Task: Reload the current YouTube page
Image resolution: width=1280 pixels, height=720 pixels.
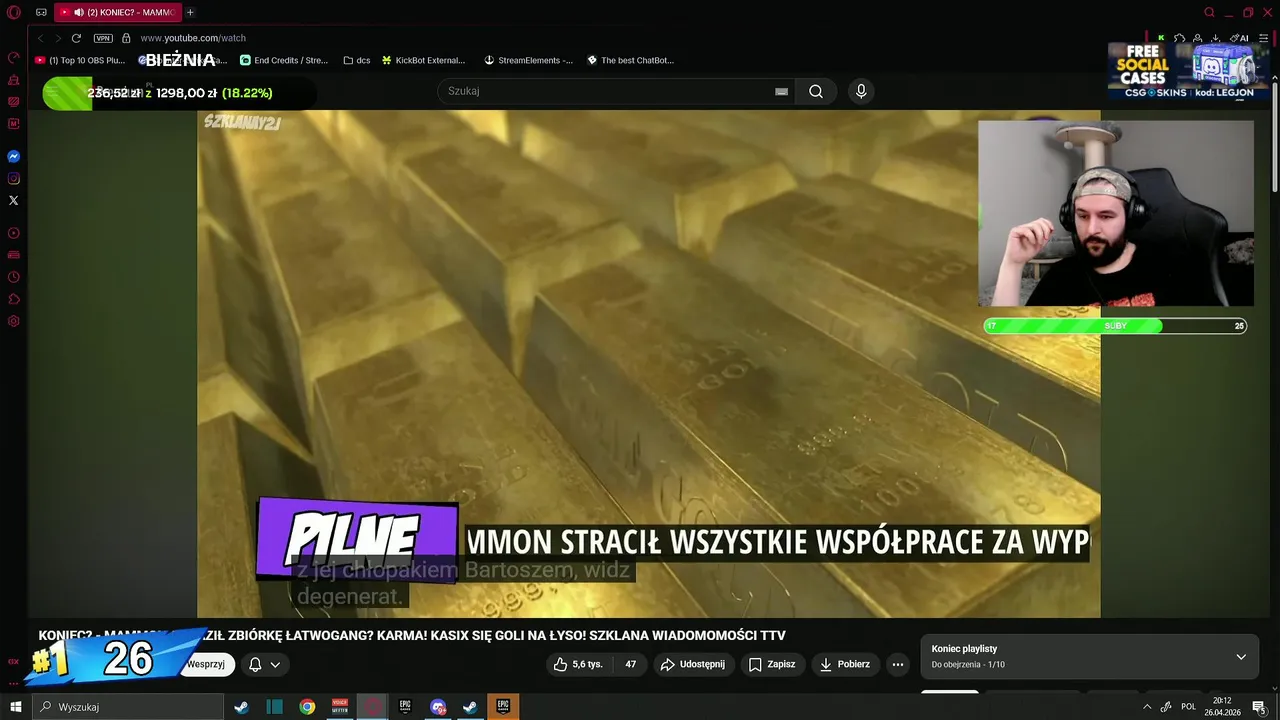Action: 76,38
